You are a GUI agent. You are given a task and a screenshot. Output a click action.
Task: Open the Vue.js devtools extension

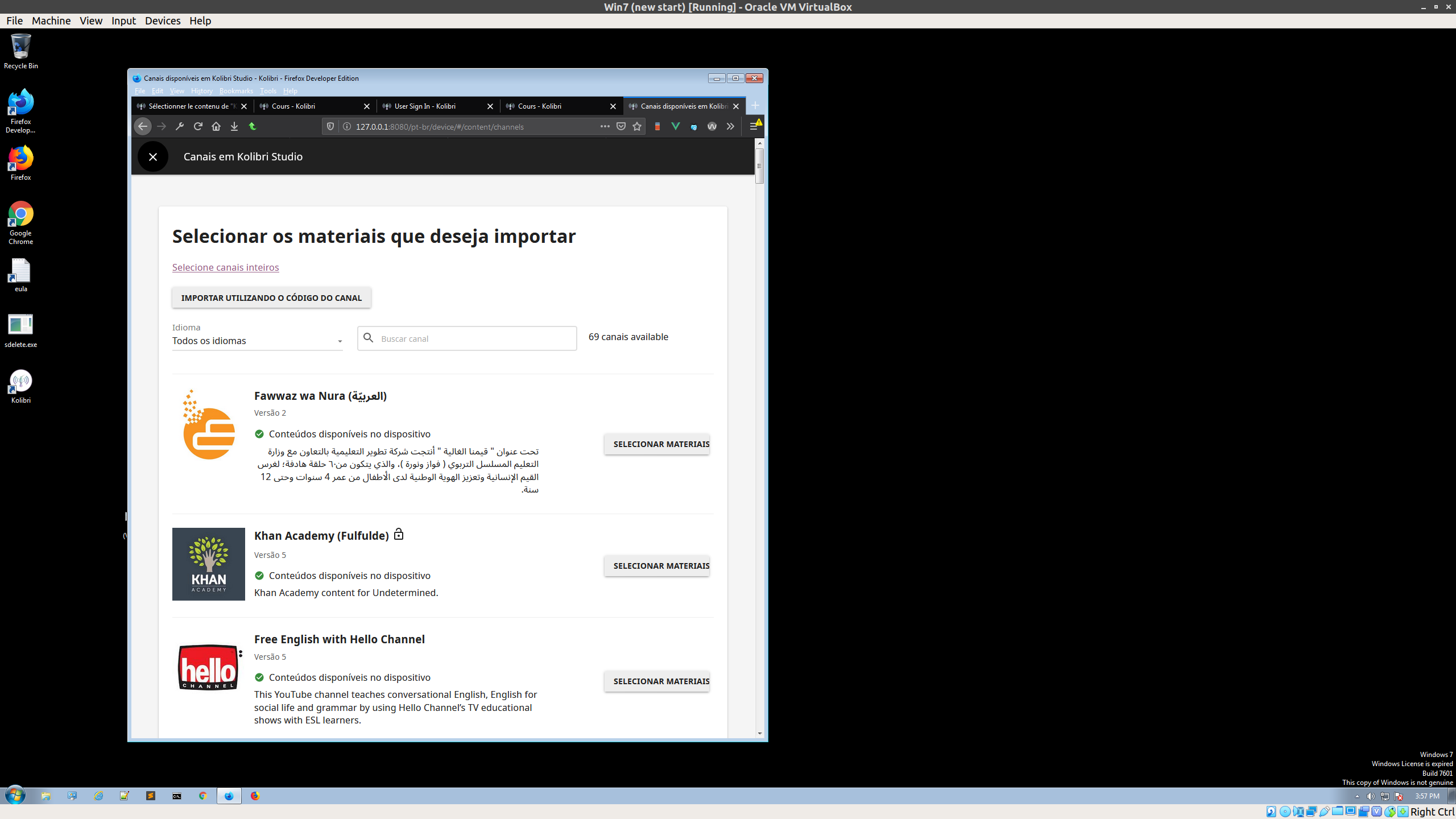click(x=676, y=126)
